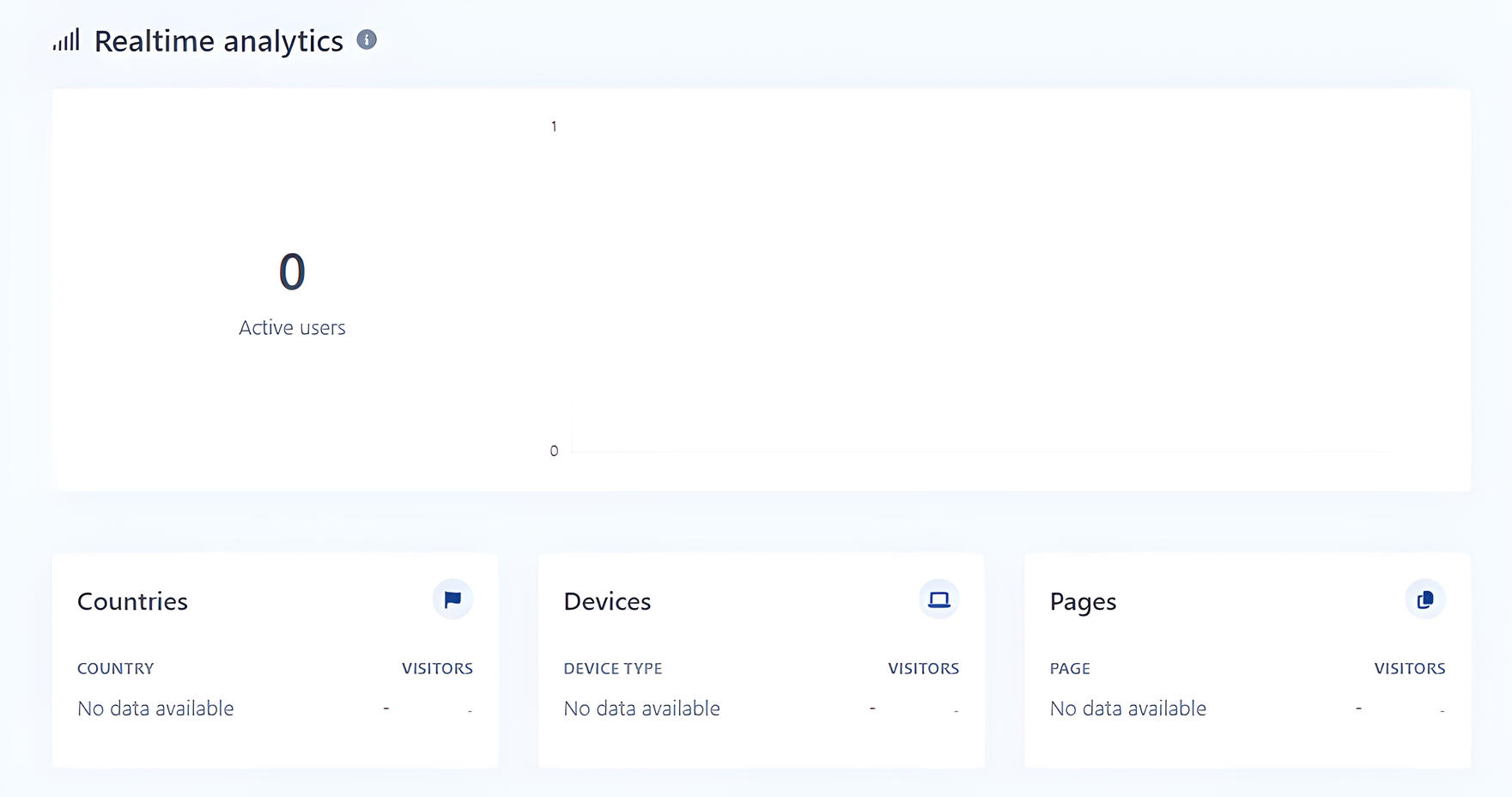1512x797 pixels.
Task: Select the No data available row in Countries
Action: tap(155, 709)
